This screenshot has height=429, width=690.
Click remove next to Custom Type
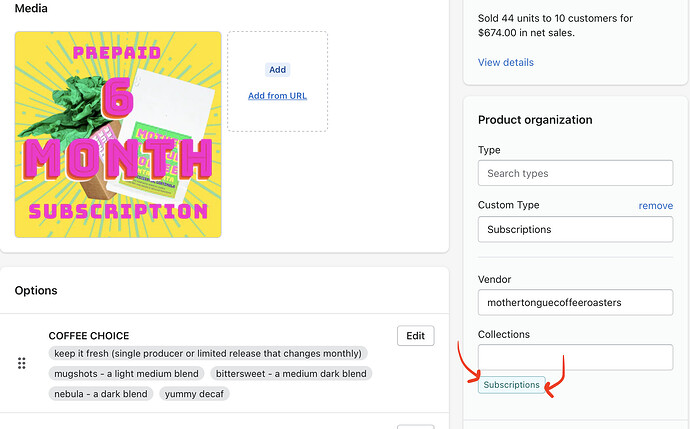pyautogui.click(x=655, y=205)
